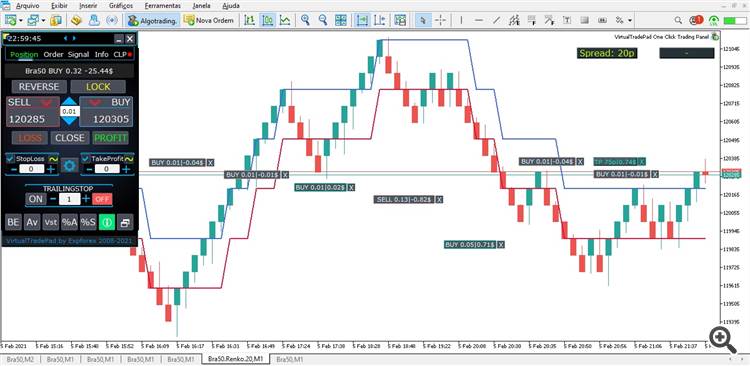Select the horizontal line drawing tool
This screenshot has height=366, width=750.
479,20
